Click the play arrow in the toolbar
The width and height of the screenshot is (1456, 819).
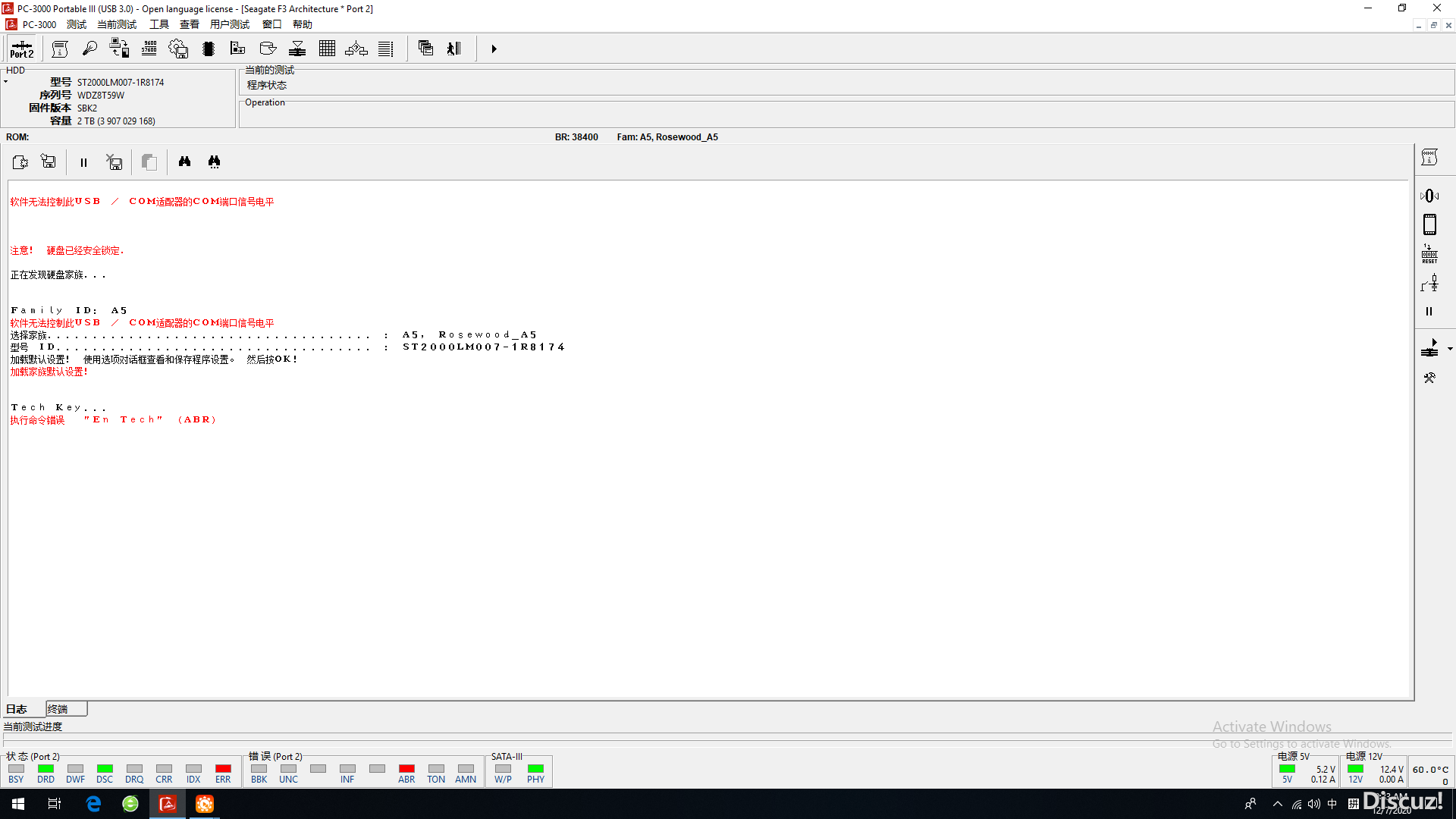tap(494, 49)
